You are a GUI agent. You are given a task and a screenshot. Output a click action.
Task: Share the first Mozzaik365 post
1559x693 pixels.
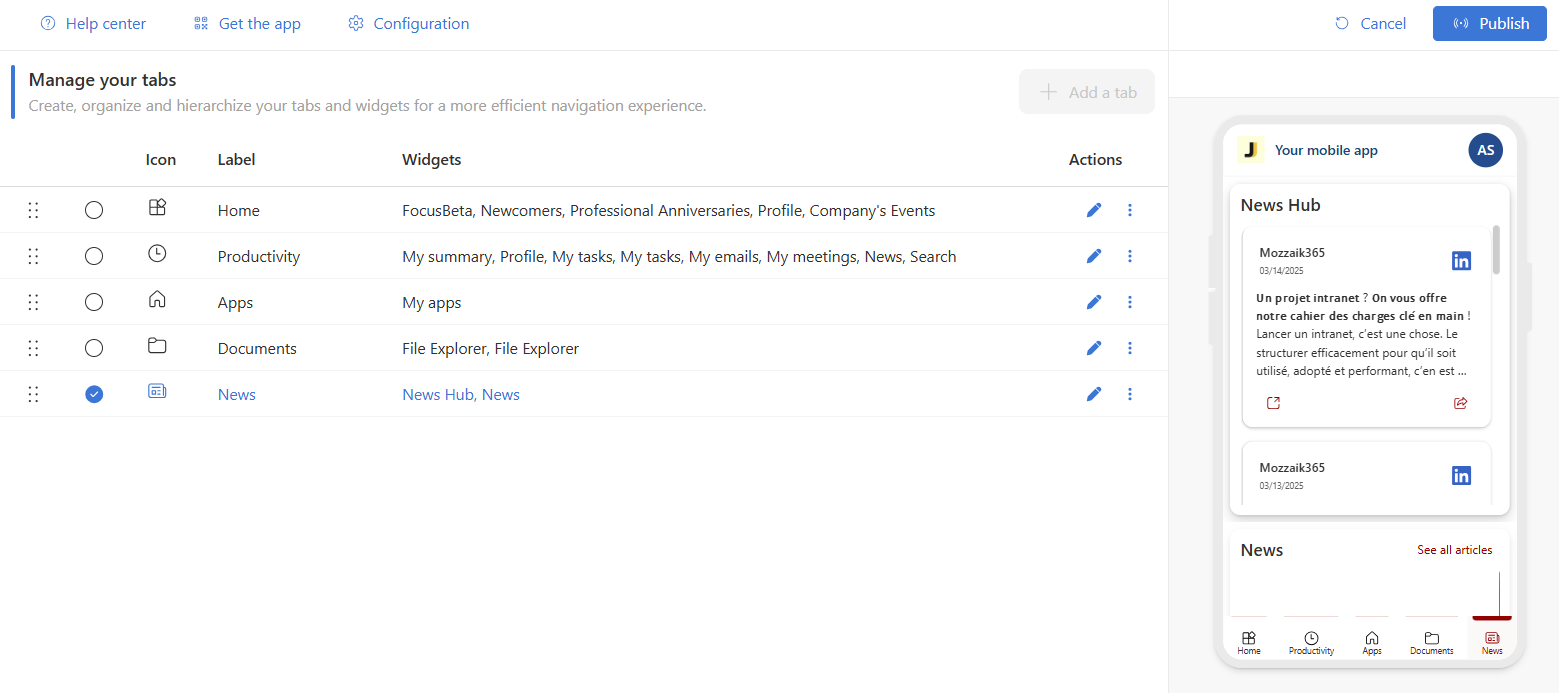coord(1460,403)
